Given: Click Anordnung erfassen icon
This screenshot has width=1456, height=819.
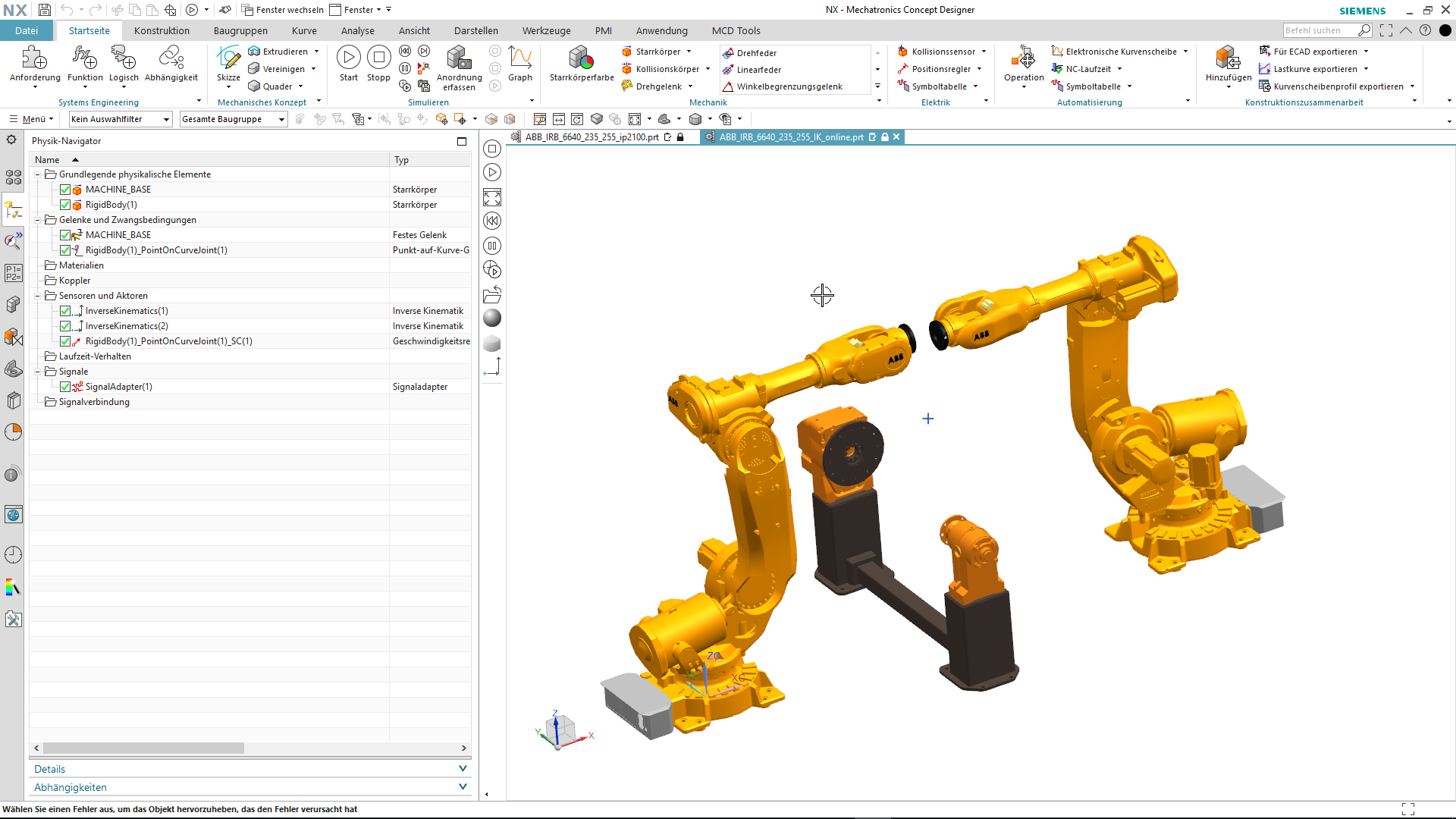Looking at the screenshot, I should [x=459, y=58].
